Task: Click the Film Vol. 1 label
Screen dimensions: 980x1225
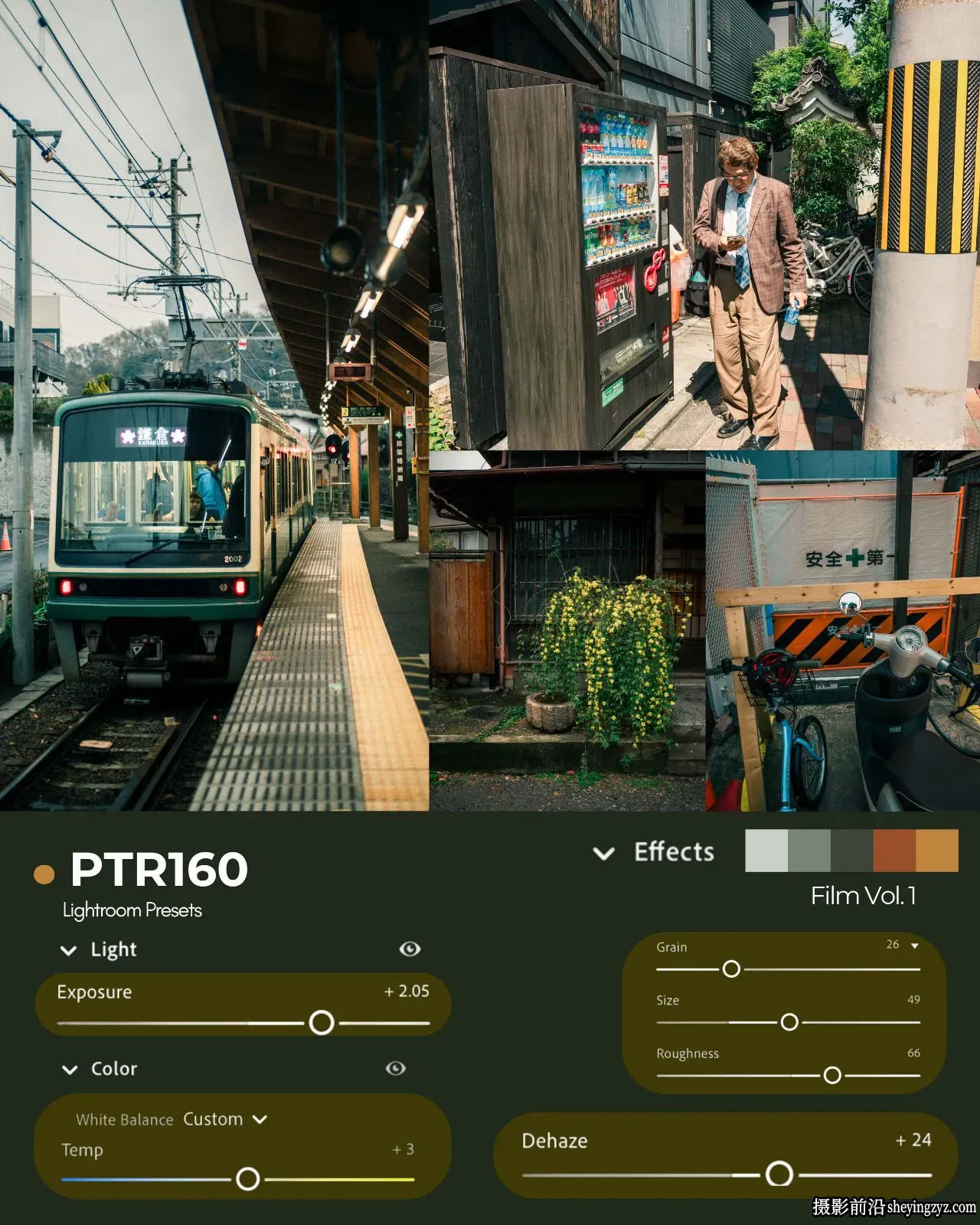Action: 864,896
